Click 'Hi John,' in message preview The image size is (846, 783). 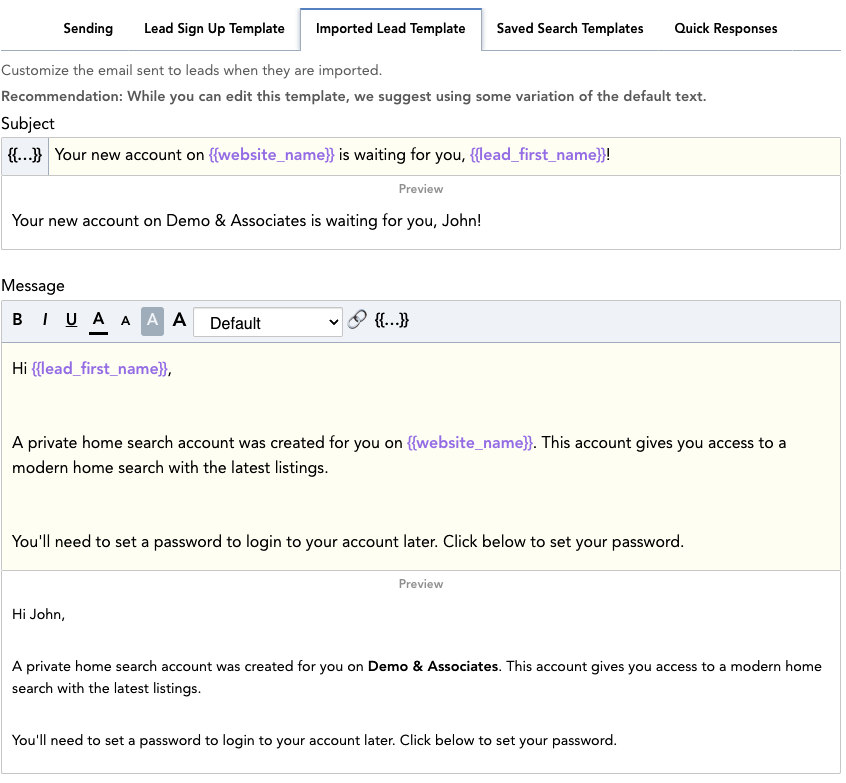pos(38,615)
